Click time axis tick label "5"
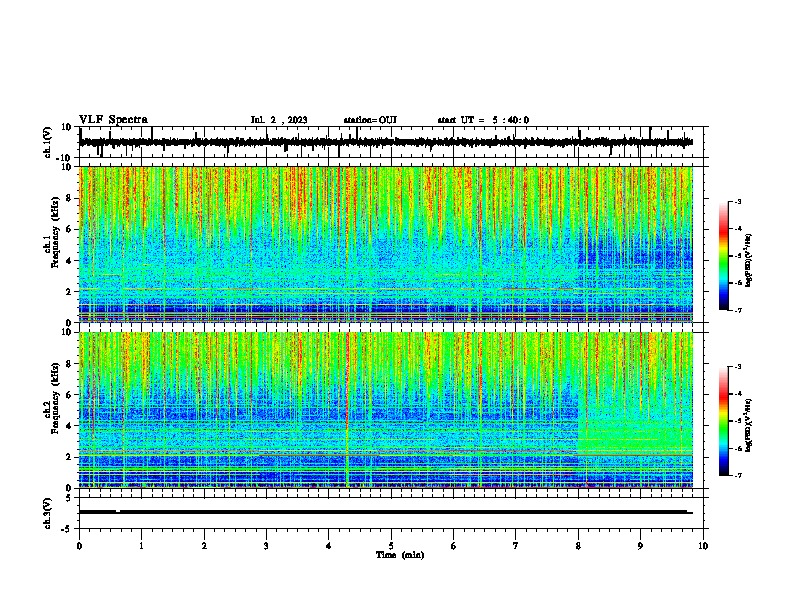This screenshot has height=612, width=792. pos(391,546)
